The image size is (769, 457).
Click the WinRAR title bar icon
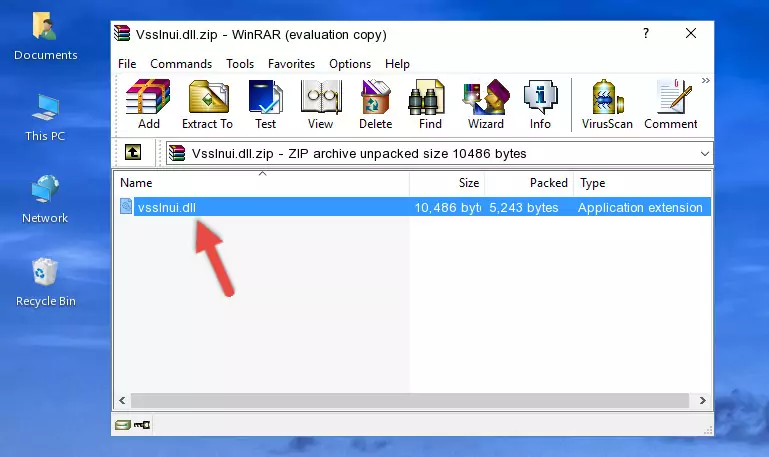pos(122,33)
